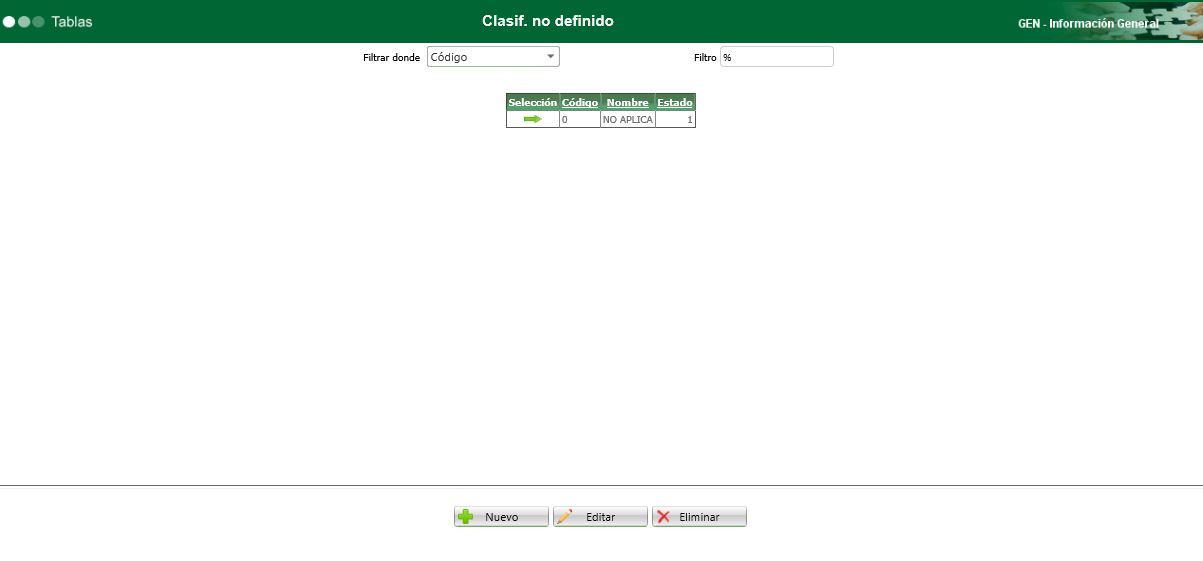Click the pencil icon on Editar
The height and width of the screenshot is (561, 1203).
(x=564, y=517)
